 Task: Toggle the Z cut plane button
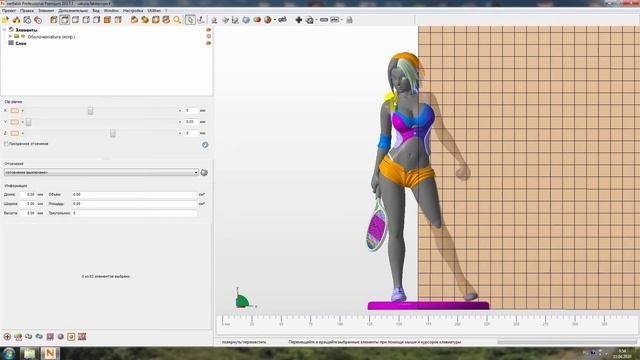pyautogui.click(x=15, y=133)
